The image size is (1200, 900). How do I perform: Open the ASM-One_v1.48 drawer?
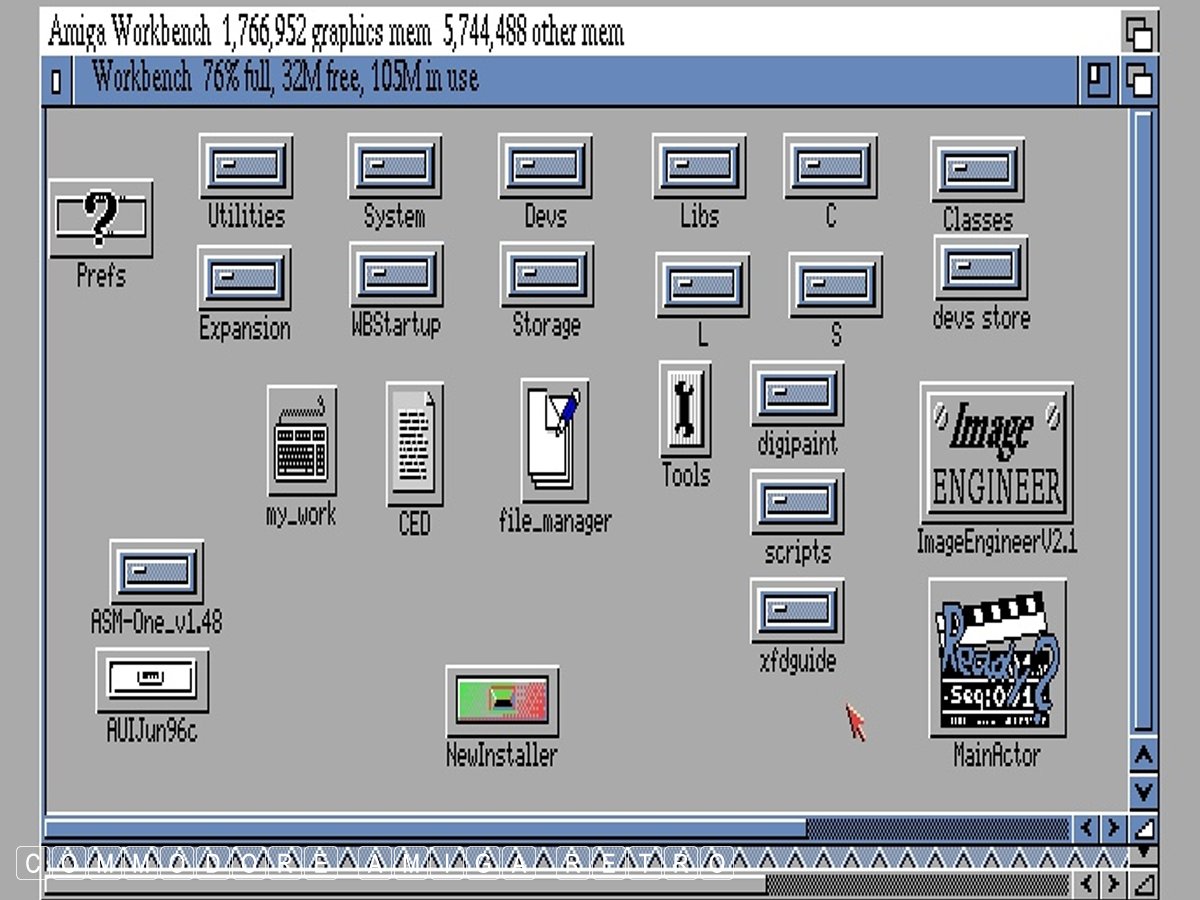pos(157,572)
